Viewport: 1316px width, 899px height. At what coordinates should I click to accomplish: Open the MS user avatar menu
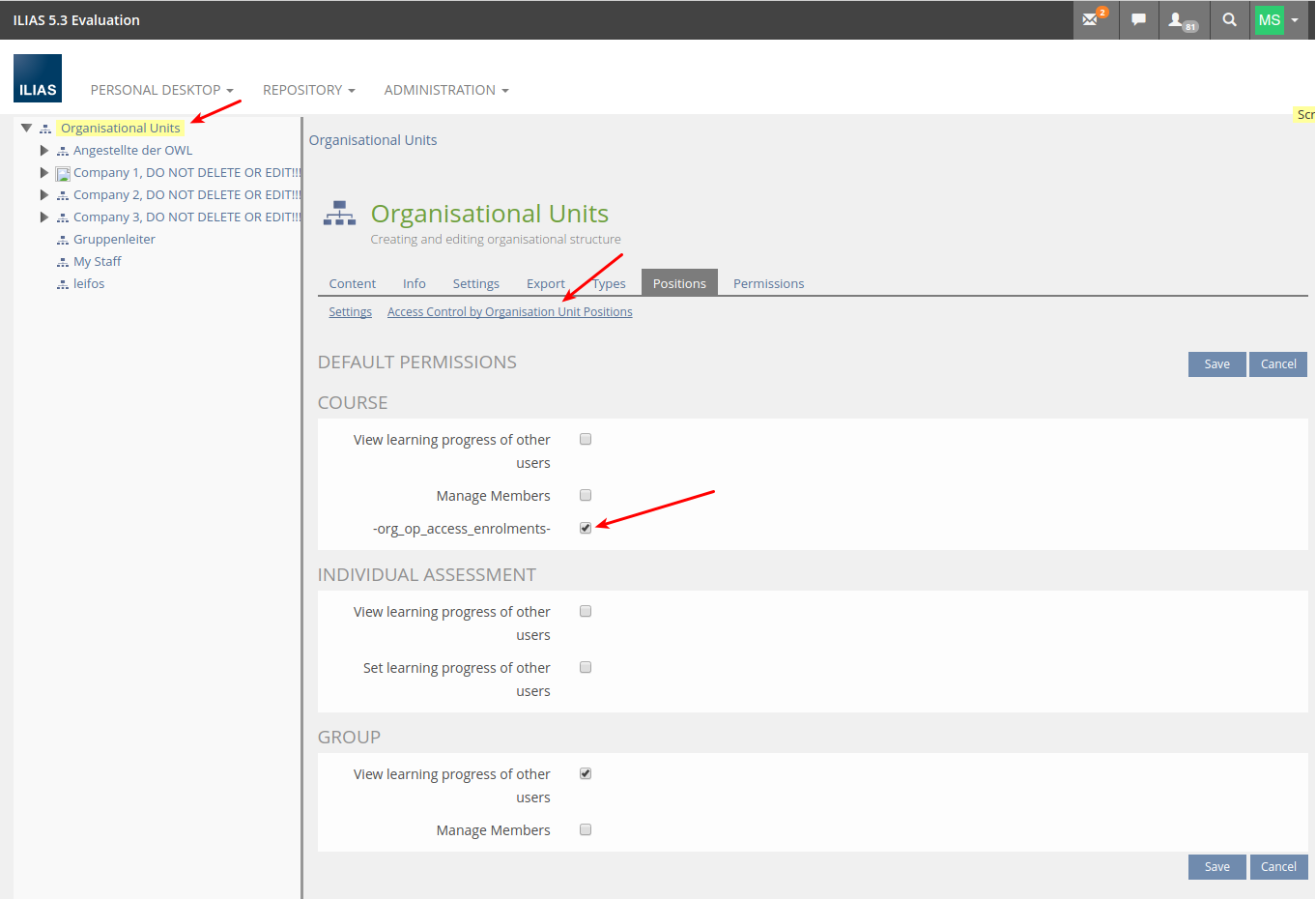click(1277, 19)
